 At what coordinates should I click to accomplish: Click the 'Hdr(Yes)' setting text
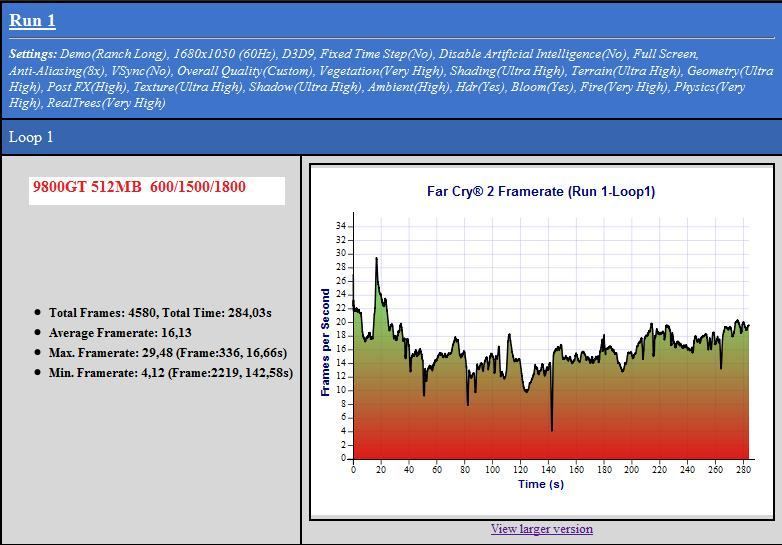pos(480,87)
